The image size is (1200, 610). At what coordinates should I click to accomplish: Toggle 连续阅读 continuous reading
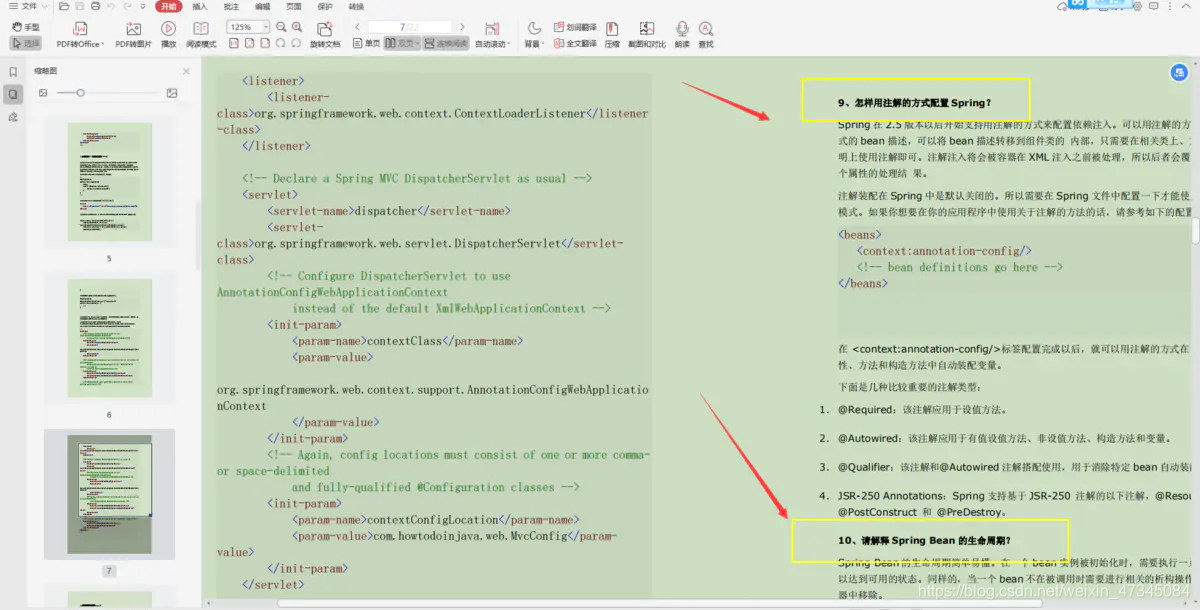click(x=445, y=43)
